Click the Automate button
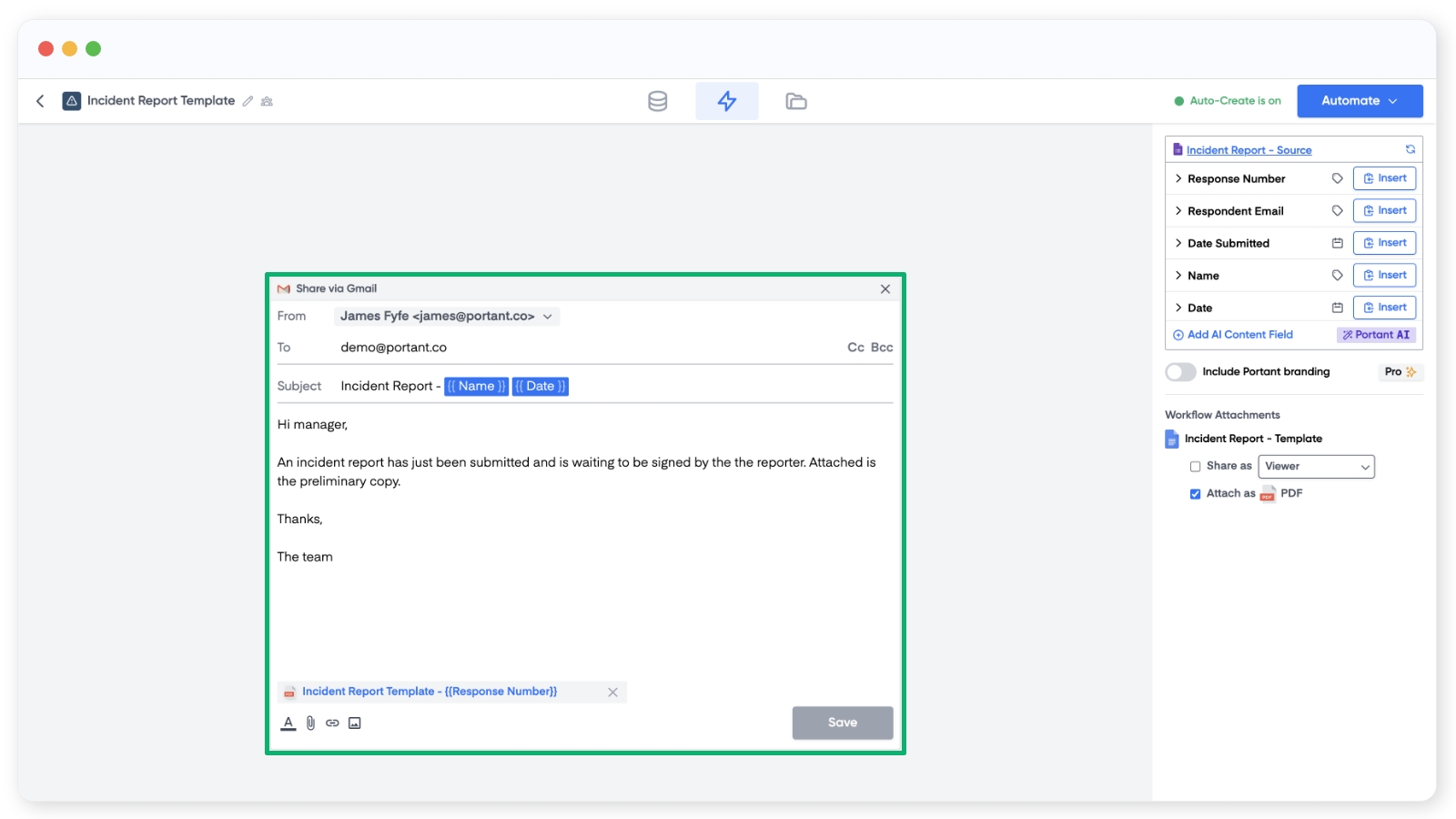Image resolution: width=1456 pixels, height=819 pixels. pyautogui.click(x=1359, y=101)
